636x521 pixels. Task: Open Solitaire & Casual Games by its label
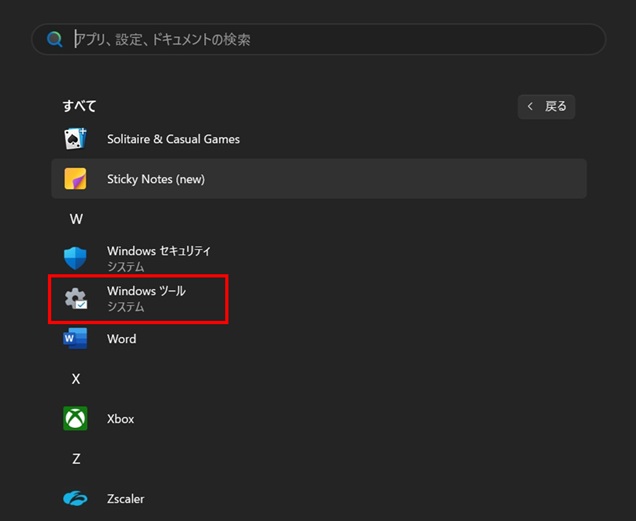[x=173, y=139]
